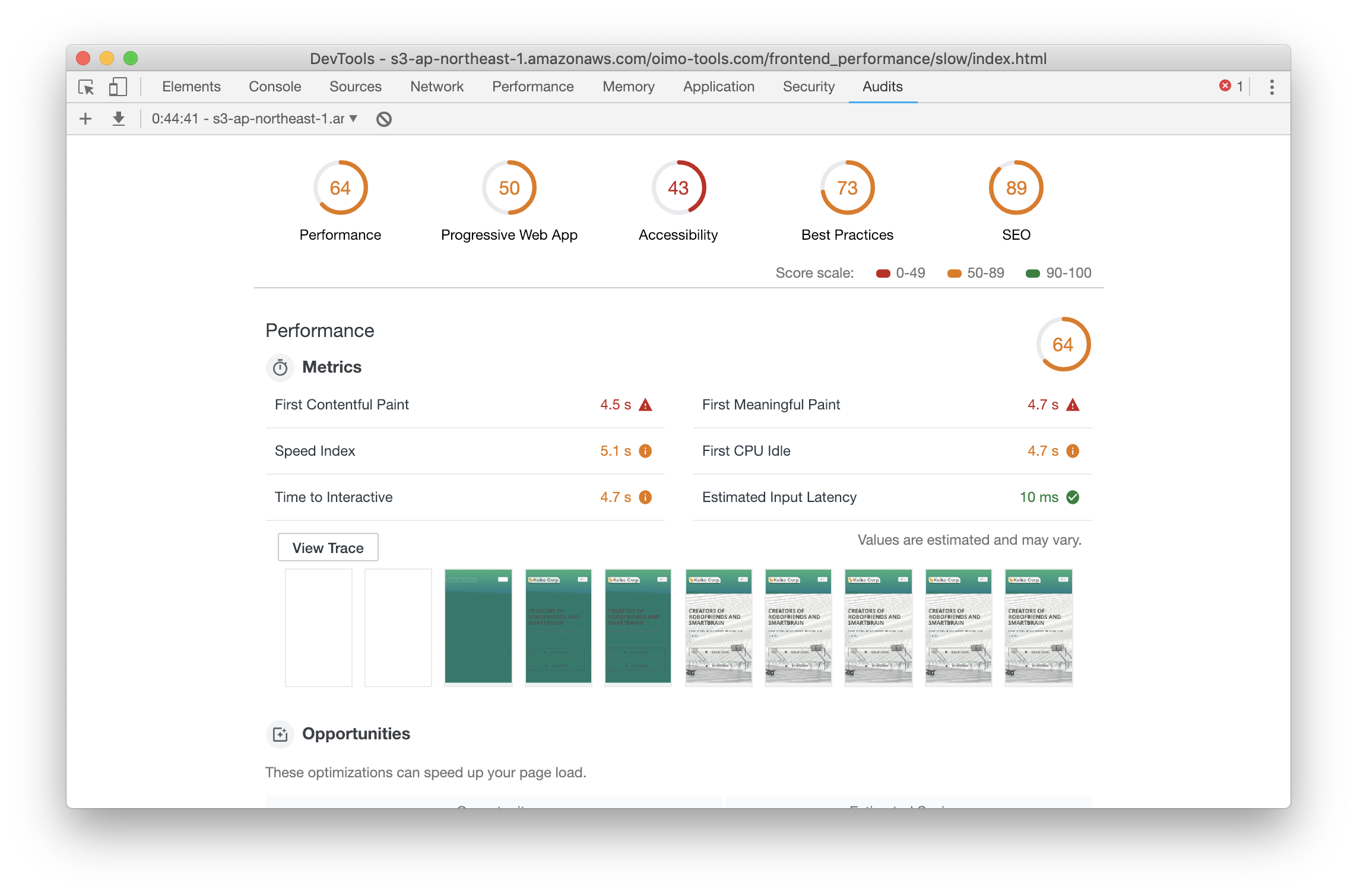Click the green zoom window button
The image size is (1357, 896).
(x=131, y=58)
